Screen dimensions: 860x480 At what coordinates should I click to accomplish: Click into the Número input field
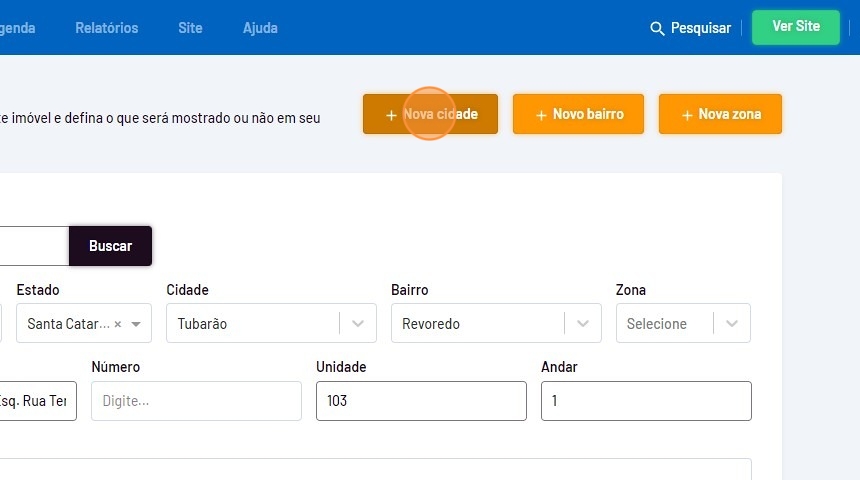point(196,401)
